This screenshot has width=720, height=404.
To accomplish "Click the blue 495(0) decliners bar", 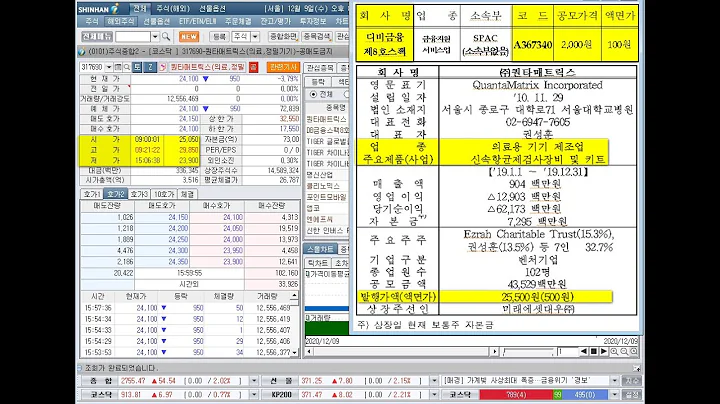I will click(x=584, y=394).
